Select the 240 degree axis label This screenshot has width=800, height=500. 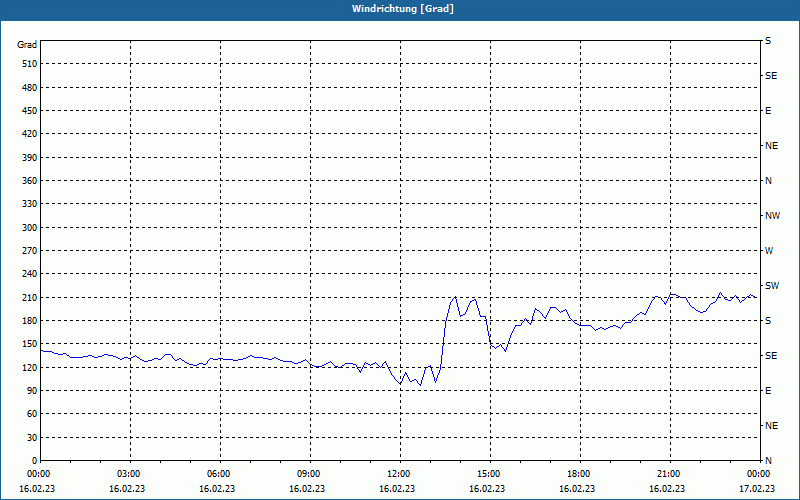[x=30, y=273]
